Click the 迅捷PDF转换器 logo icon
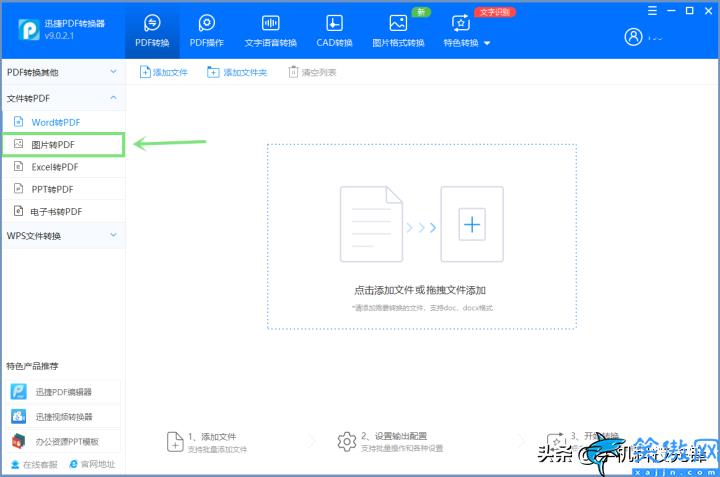This screenshot has width=720, height=477. click(28, 29)
